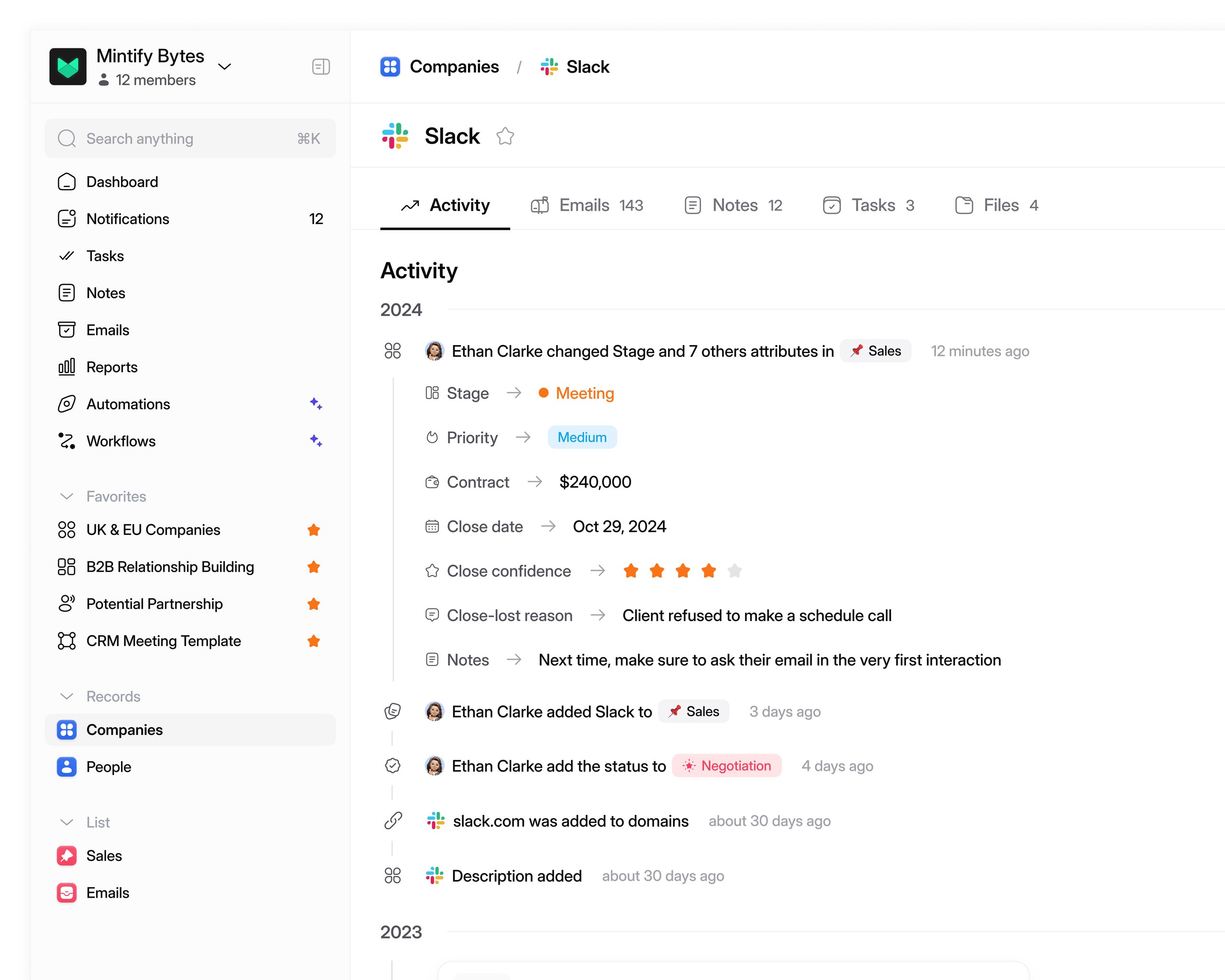Switch to the Emails 143 tab
Image resolution: width=1225 pixels, height=980 pixels.
[x=587, y=205]
